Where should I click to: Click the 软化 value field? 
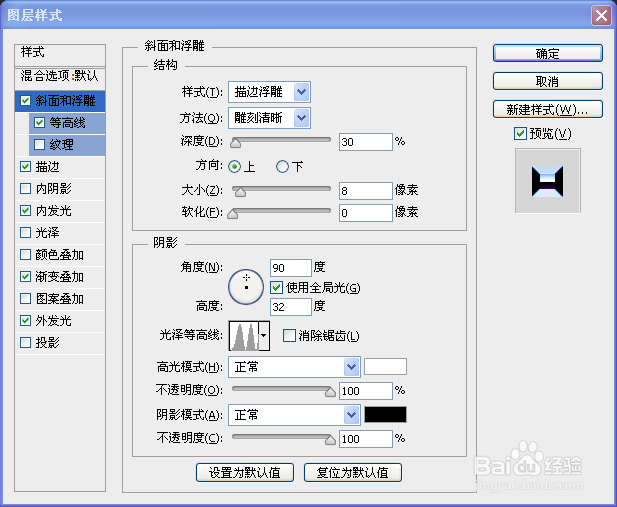(x=366, y=213)
